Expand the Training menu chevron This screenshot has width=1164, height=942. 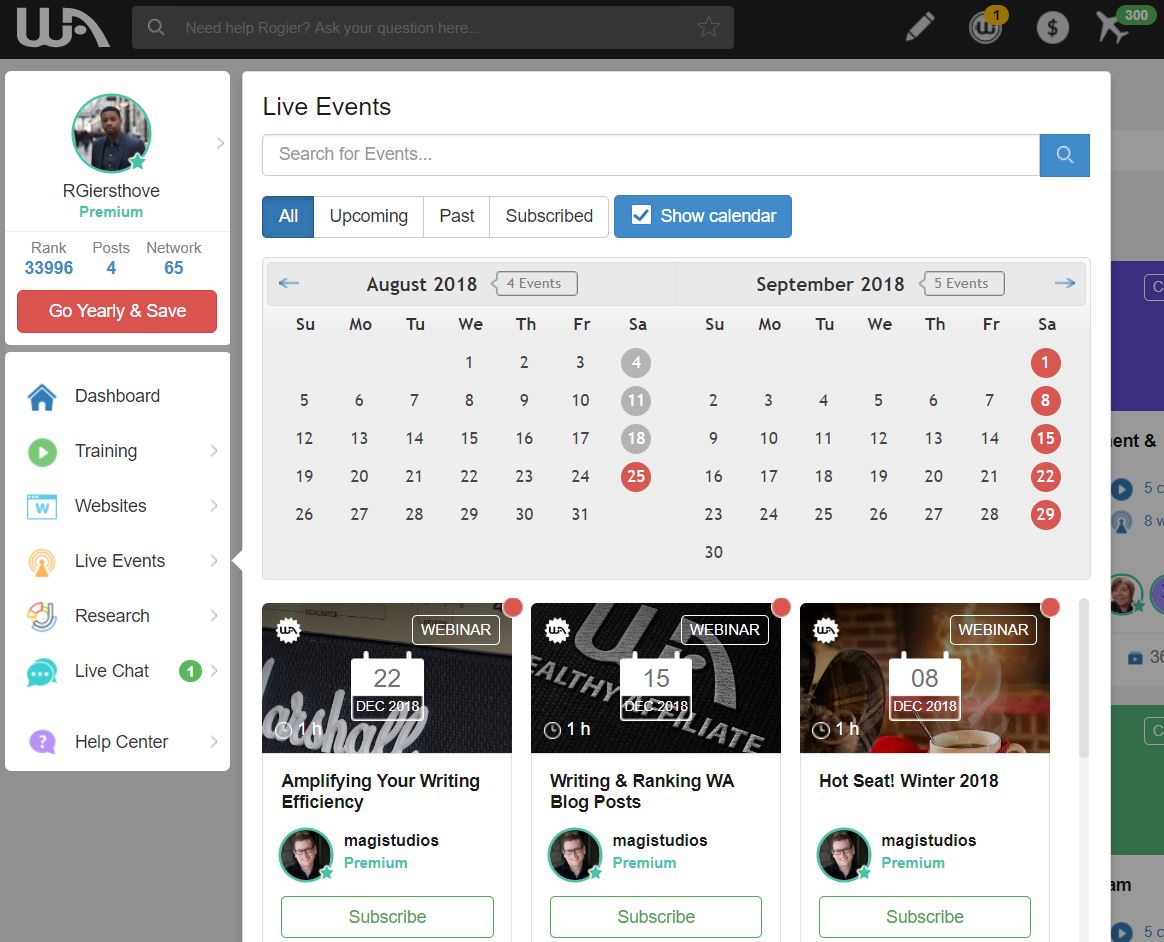click(x=214, y=451)
